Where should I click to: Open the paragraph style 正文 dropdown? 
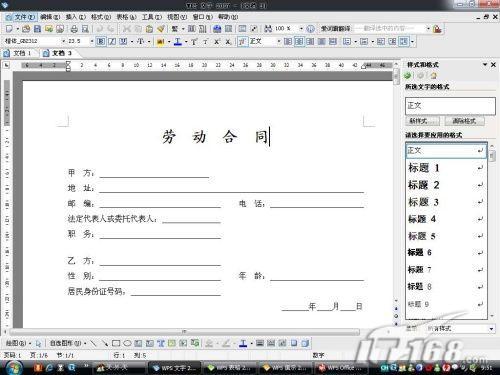[279, 41]
